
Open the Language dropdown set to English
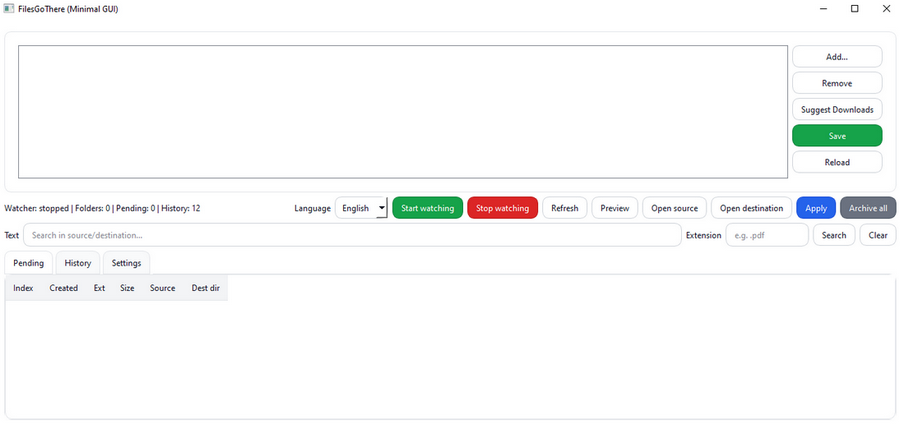(x=361, y=208)
